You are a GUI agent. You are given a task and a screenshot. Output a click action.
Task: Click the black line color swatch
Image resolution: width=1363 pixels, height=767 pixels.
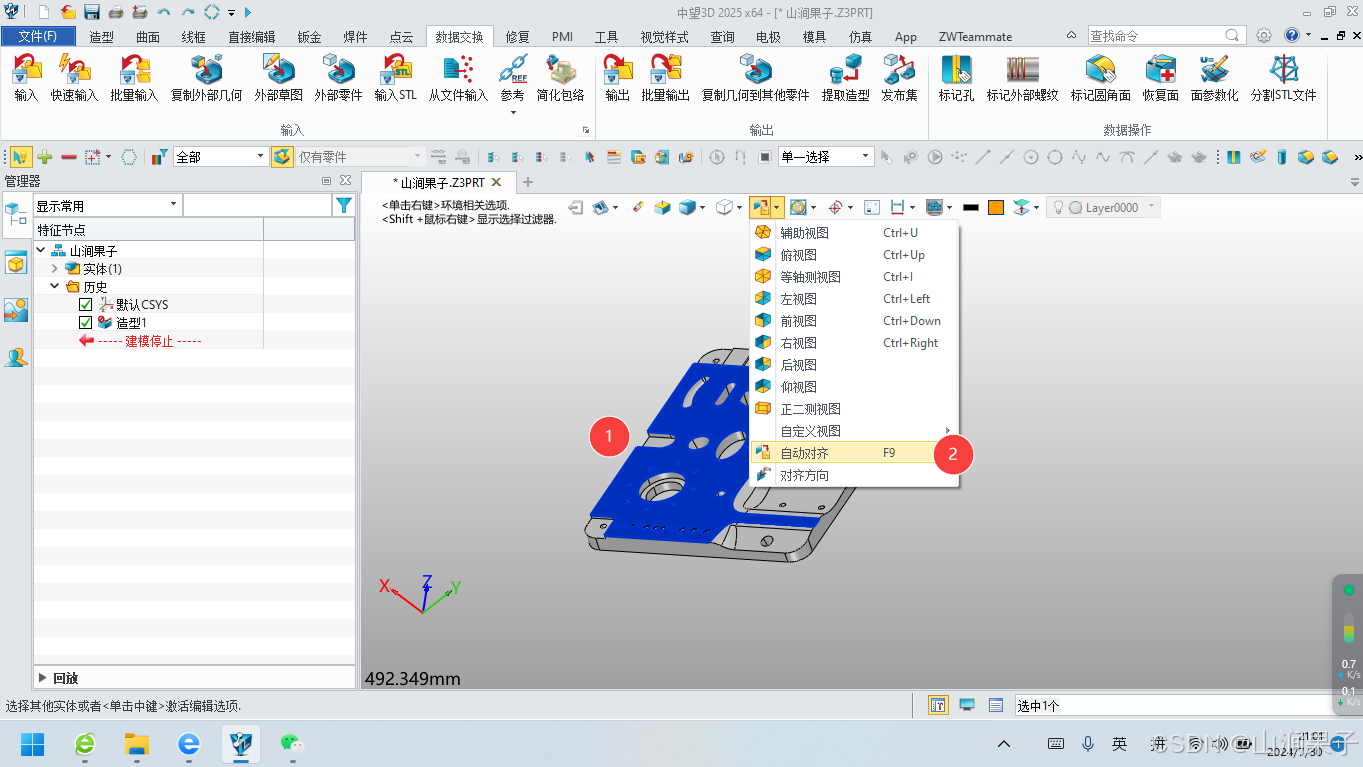[x=970, y=207]
